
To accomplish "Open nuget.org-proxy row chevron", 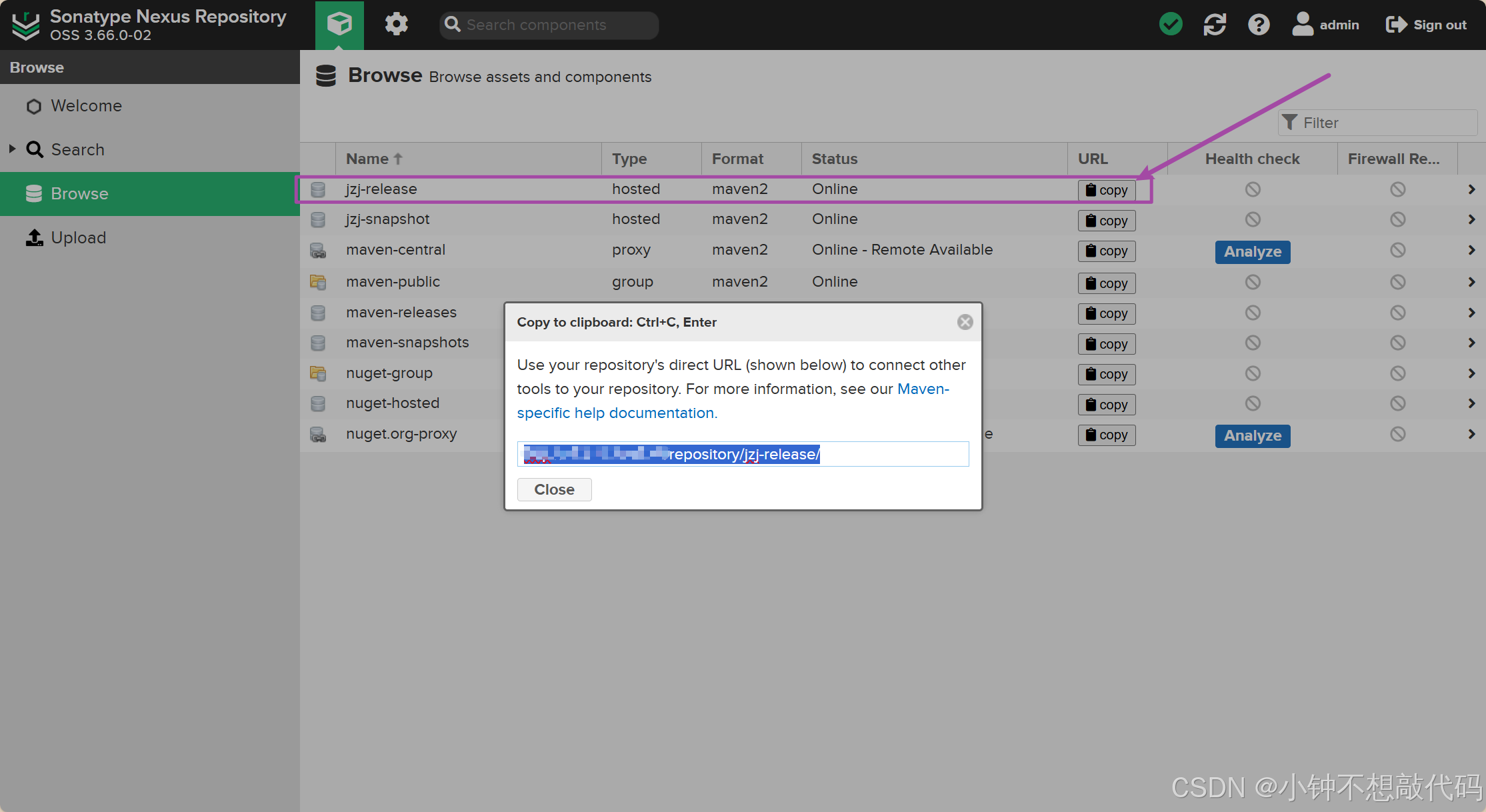I will tap(1471, 434).
